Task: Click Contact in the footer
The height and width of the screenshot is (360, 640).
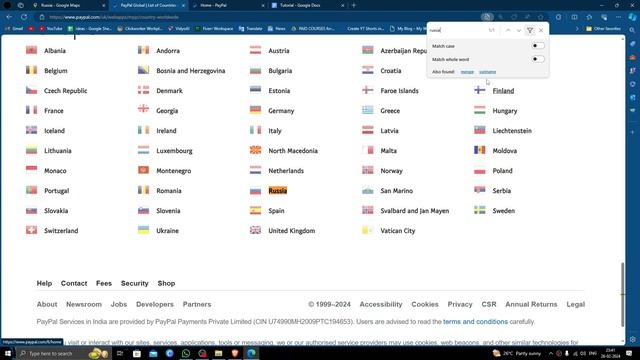Action: pyautogui.click(x=74, y=283)
